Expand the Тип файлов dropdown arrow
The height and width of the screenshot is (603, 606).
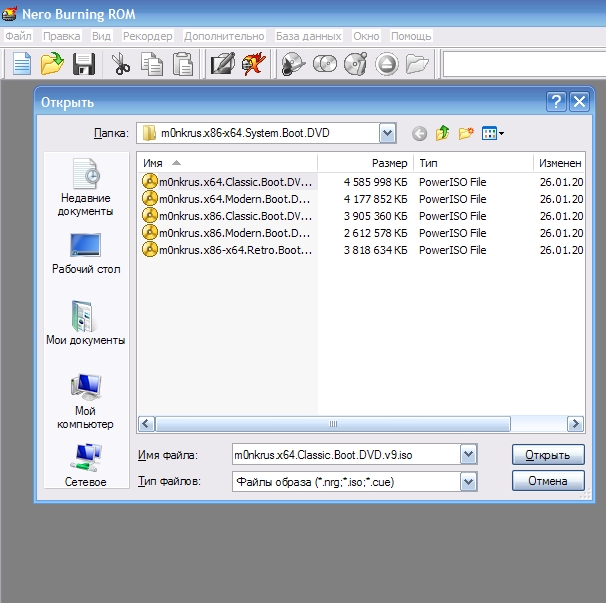(468, 482)
